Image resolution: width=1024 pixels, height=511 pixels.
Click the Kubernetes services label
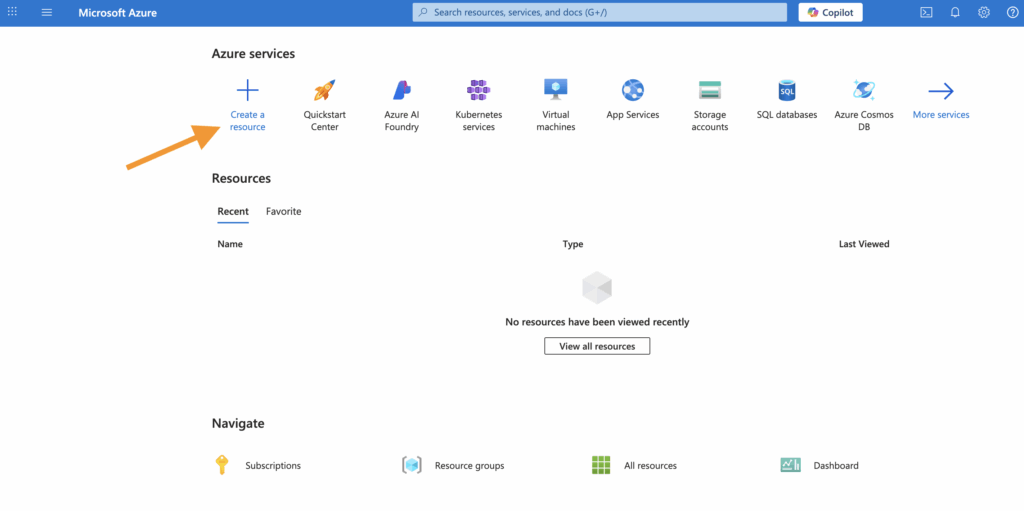click(479, 121)
